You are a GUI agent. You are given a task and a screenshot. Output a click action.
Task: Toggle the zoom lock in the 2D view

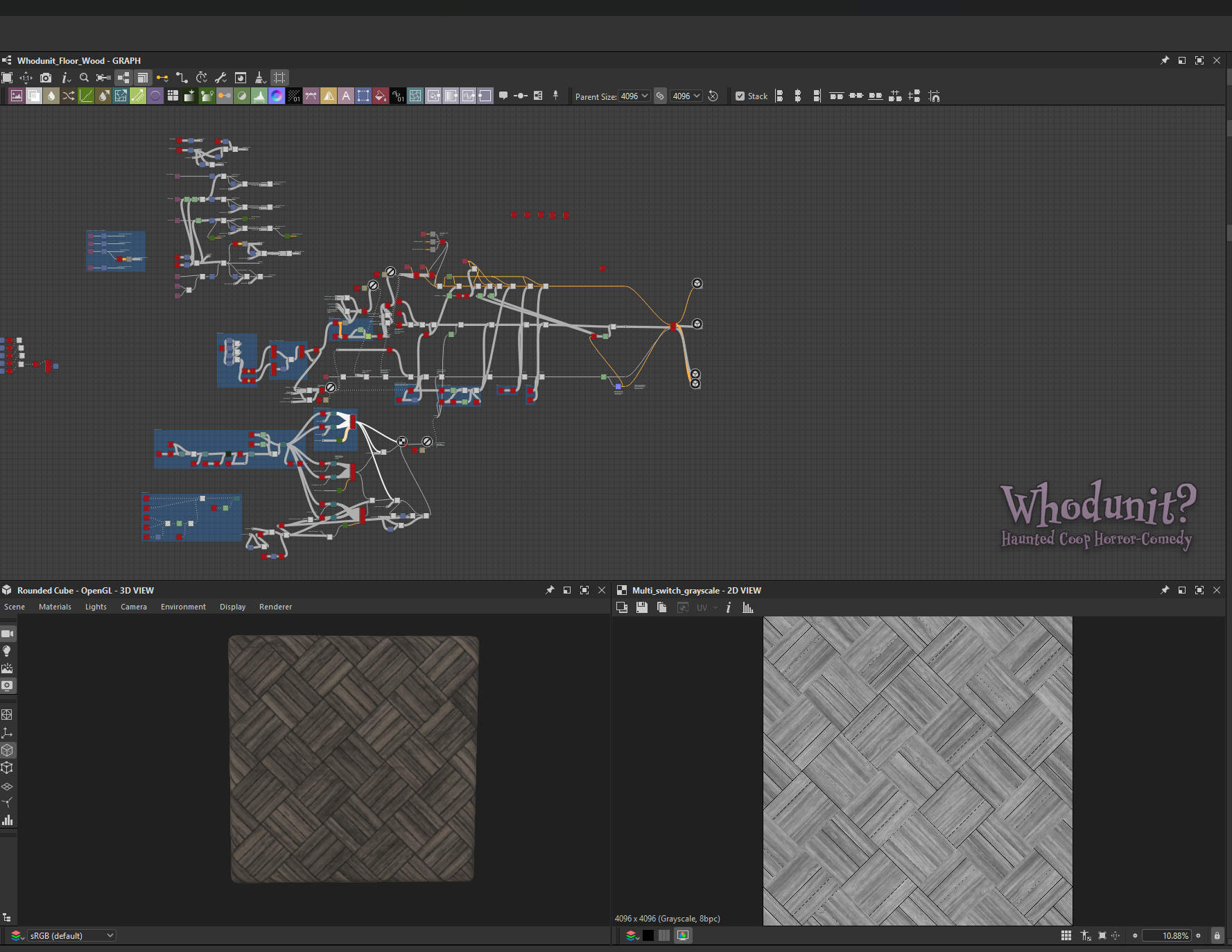tap(1217, 935)
